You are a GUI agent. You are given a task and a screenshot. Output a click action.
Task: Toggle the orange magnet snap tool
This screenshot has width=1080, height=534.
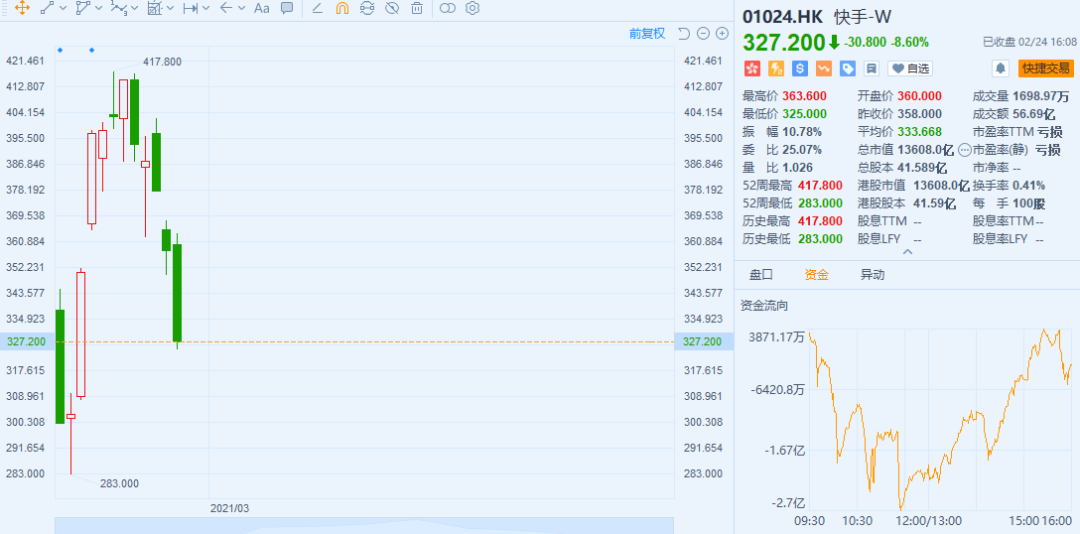click(342, 8)
